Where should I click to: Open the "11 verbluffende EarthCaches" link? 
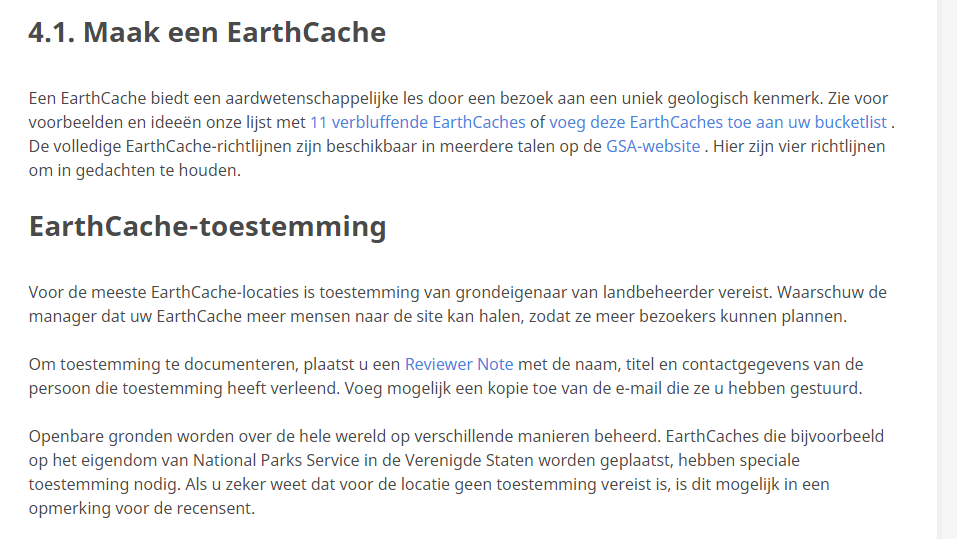(417, 123)
